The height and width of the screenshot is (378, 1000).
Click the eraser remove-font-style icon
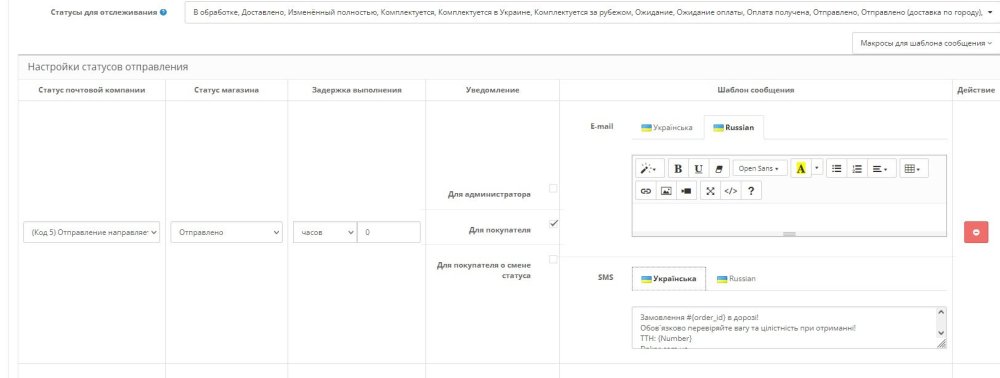click(x=719, y=169)
